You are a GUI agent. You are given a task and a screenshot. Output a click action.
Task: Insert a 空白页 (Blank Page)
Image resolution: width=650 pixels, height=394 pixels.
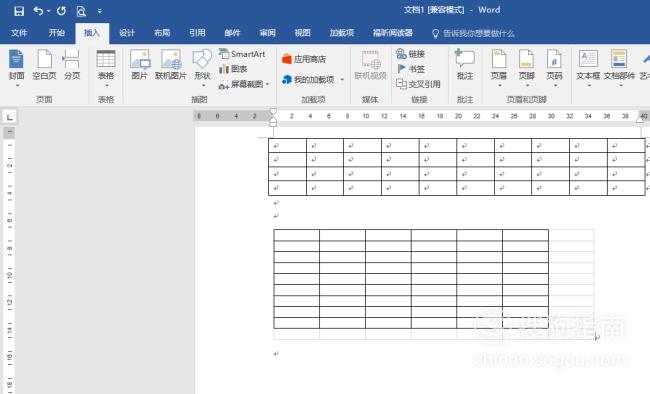click(x=44, y=65)
